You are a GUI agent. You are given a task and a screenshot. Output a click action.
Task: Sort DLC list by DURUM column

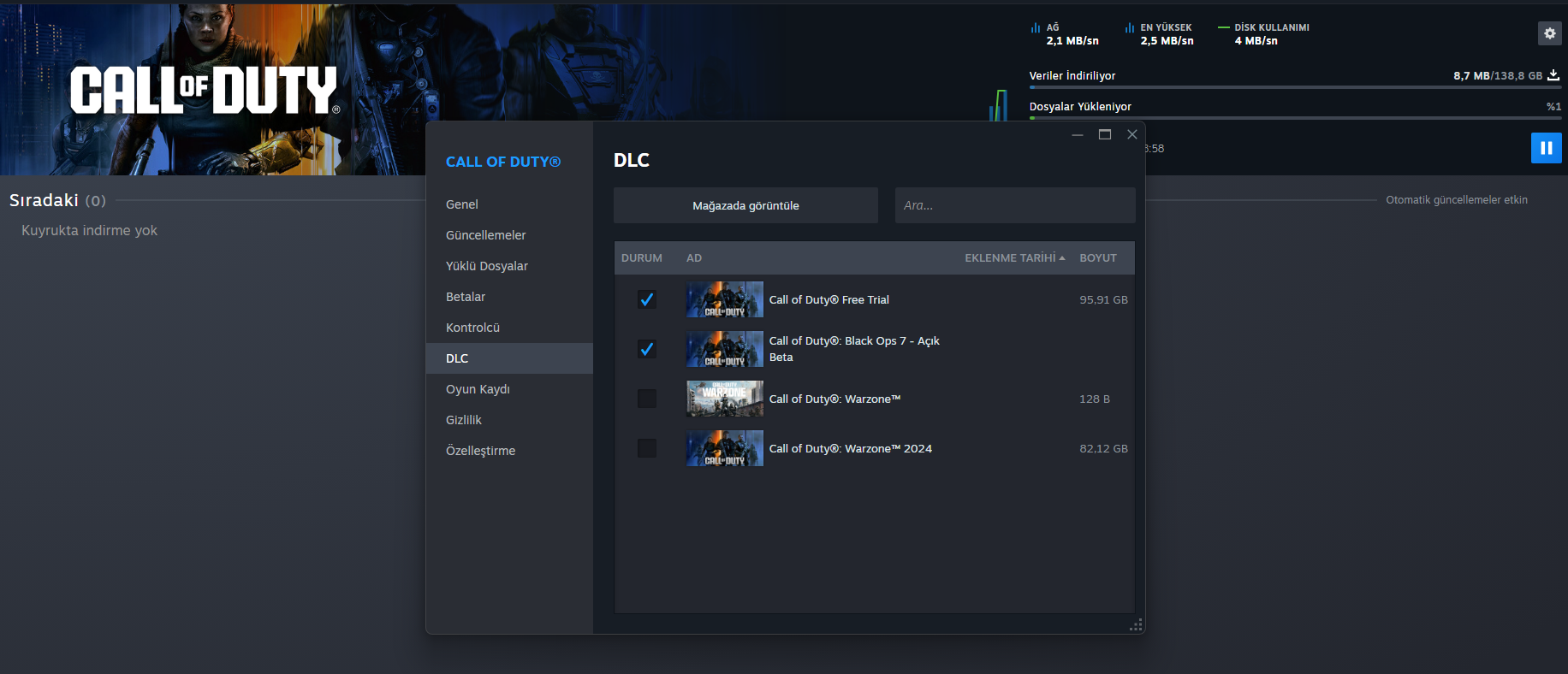(642, 257)
